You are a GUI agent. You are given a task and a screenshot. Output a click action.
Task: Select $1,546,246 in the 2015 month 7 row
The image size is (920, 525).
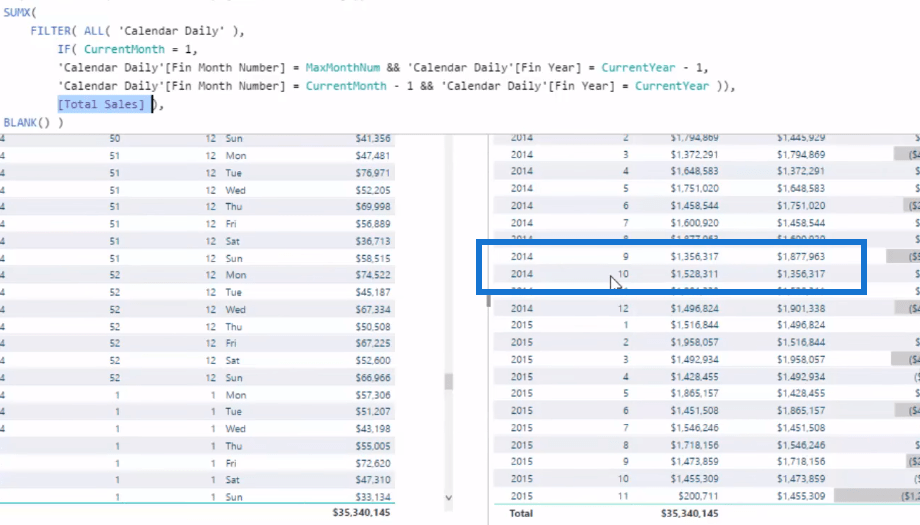pyautogui.click(x=695, y=428)
